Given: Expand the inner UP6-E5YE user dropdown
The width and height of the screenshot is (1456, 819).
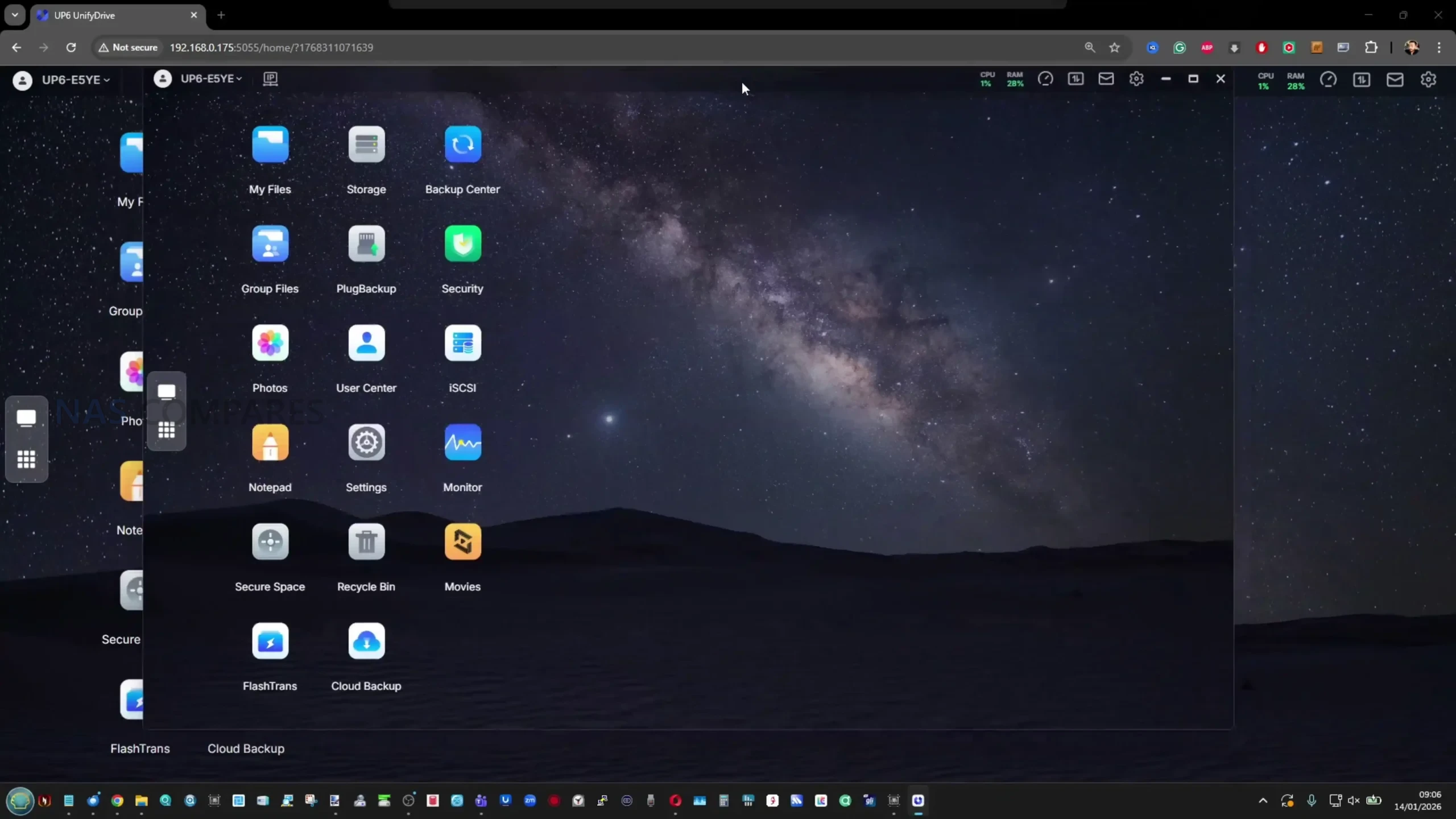Looking at the screenshot, I should click(x=210, y=78).
